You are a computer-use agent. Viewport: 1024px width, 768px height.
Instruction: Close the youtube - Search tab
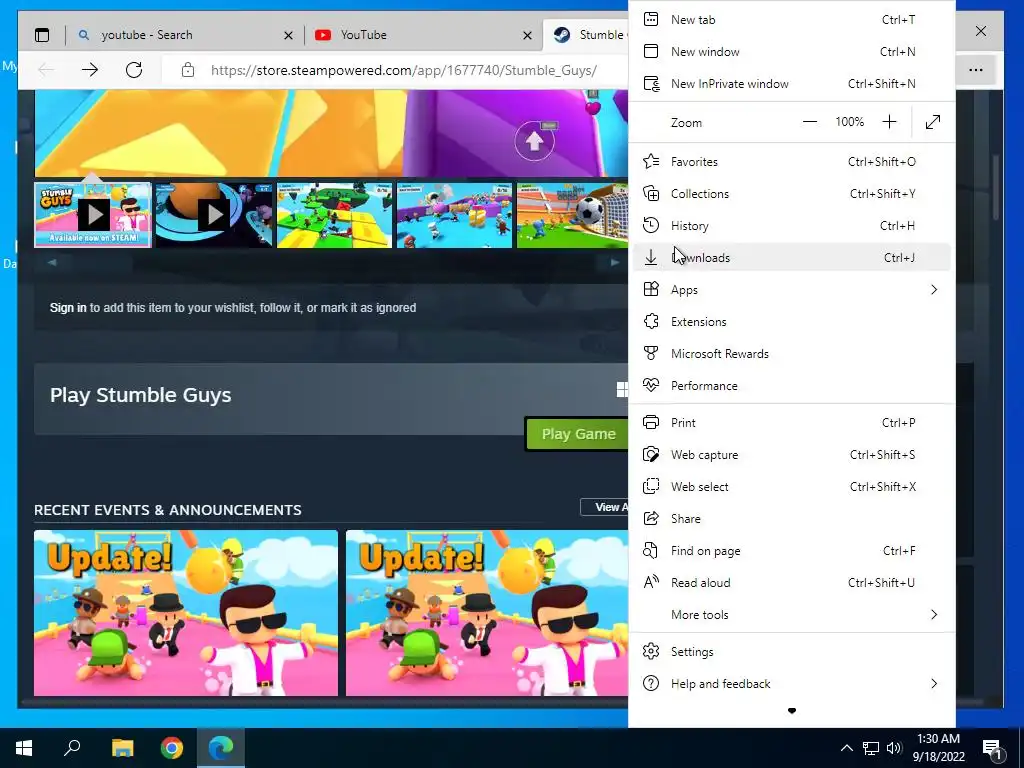tap(288, 35)
